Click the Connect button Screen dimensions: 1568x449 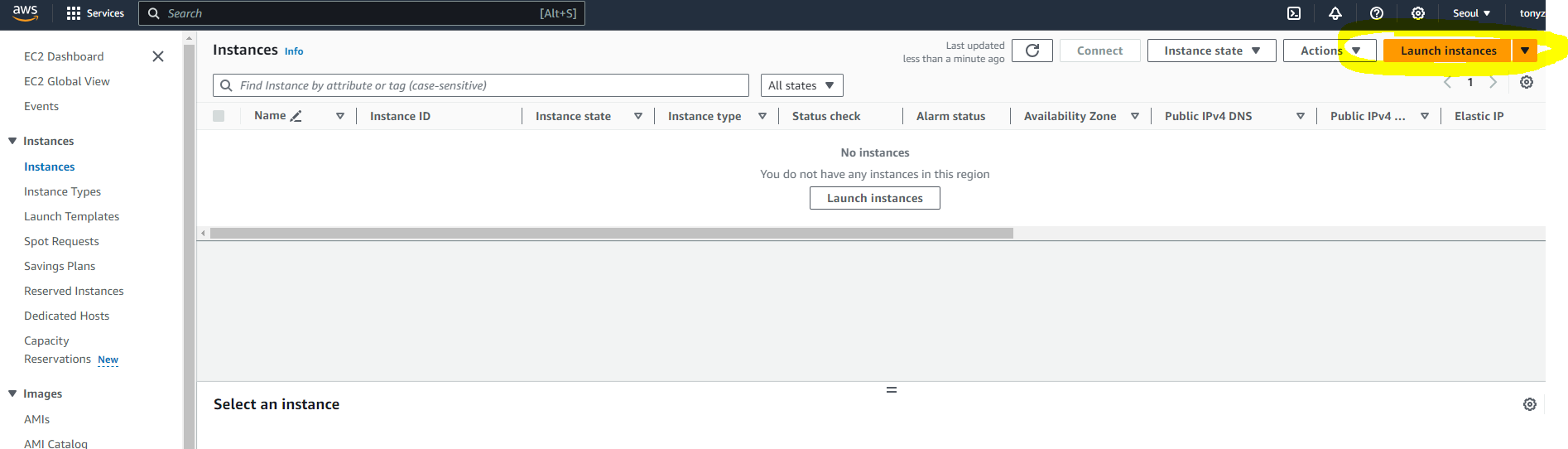(x=1100, y=51)
